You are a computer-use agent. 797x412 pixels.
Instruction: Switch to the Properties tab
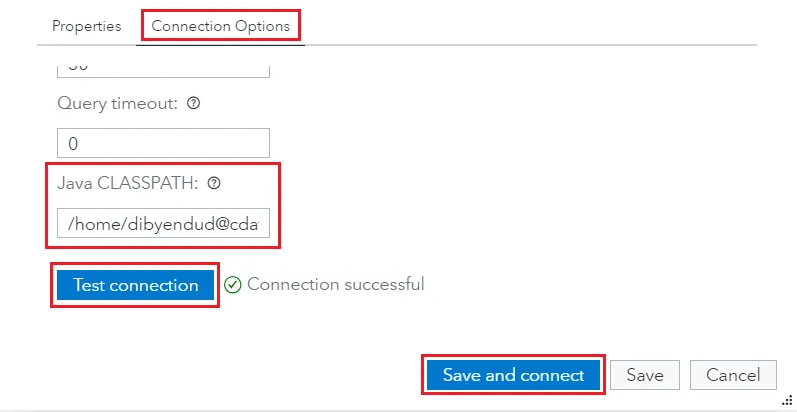pyautogui.click(x=86, y=26)
